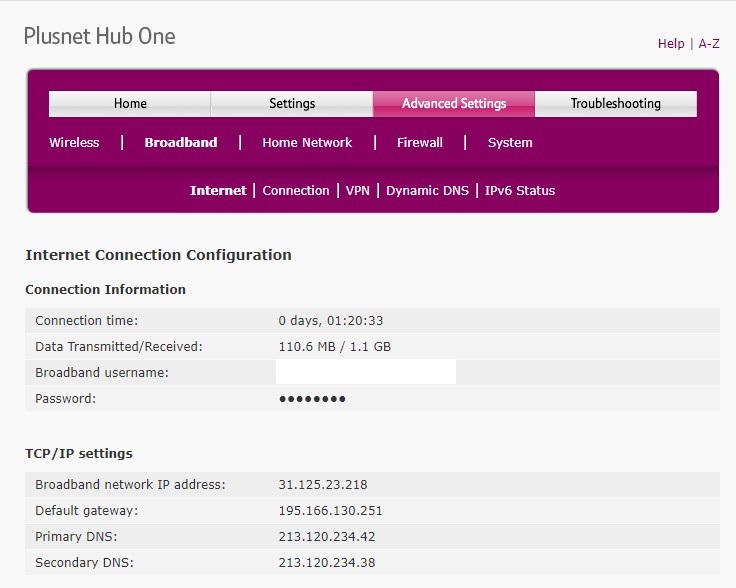Open the A-Z index link

pyautogui.click(x=708, y=43)
